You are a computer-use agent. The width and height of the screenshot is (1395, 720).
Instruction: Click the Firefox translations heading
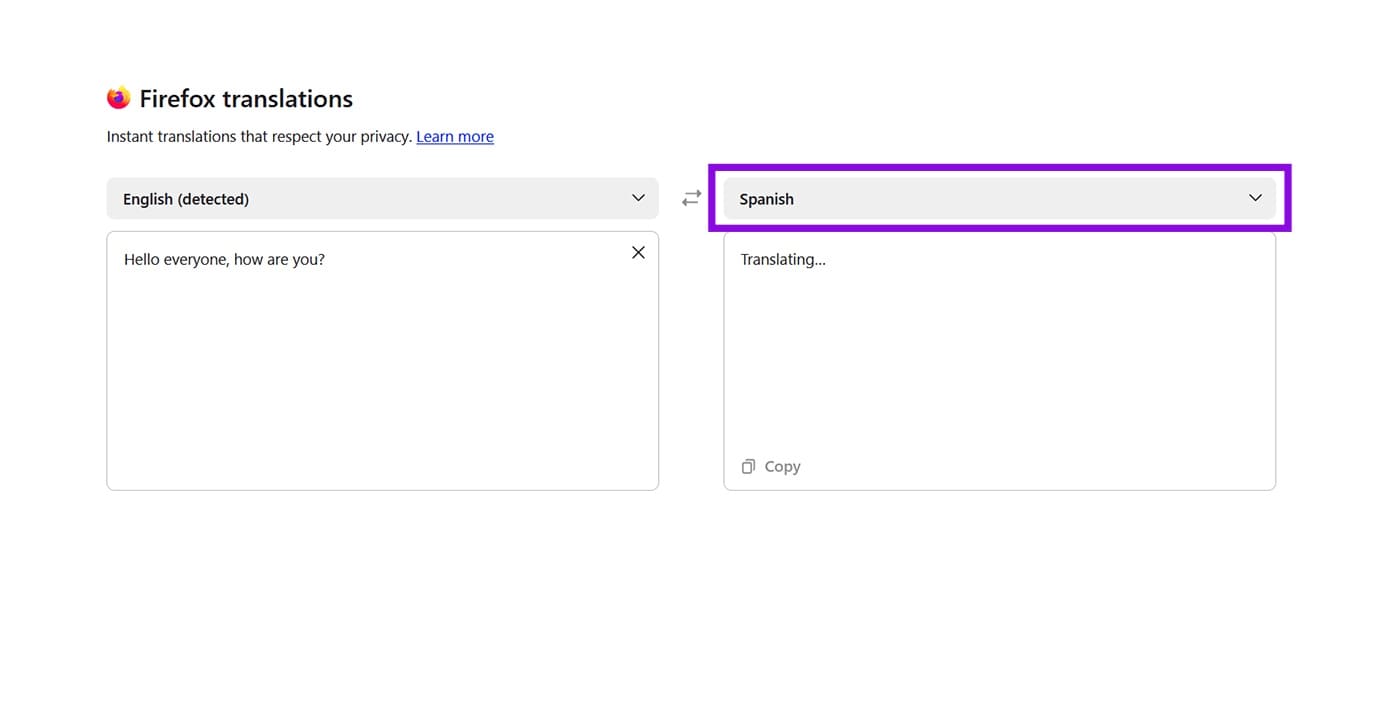click(246, 98)
